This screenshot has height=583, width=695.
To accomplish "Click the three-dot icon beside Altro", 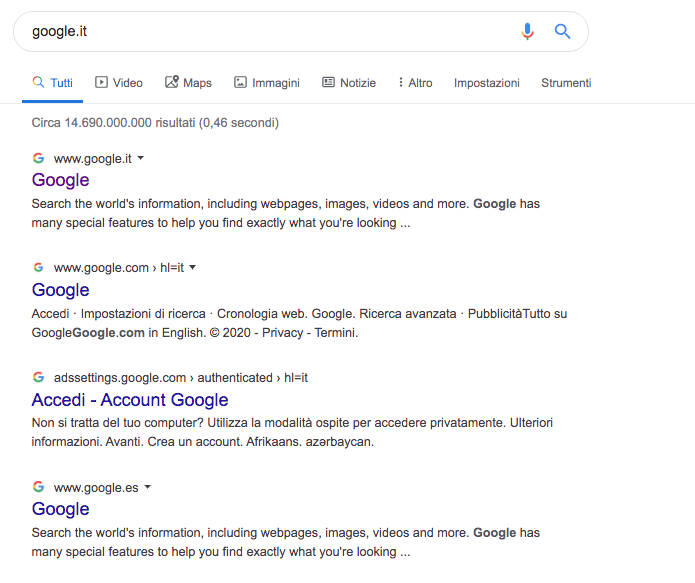I will pyautogui.click(x=401, y=82).
